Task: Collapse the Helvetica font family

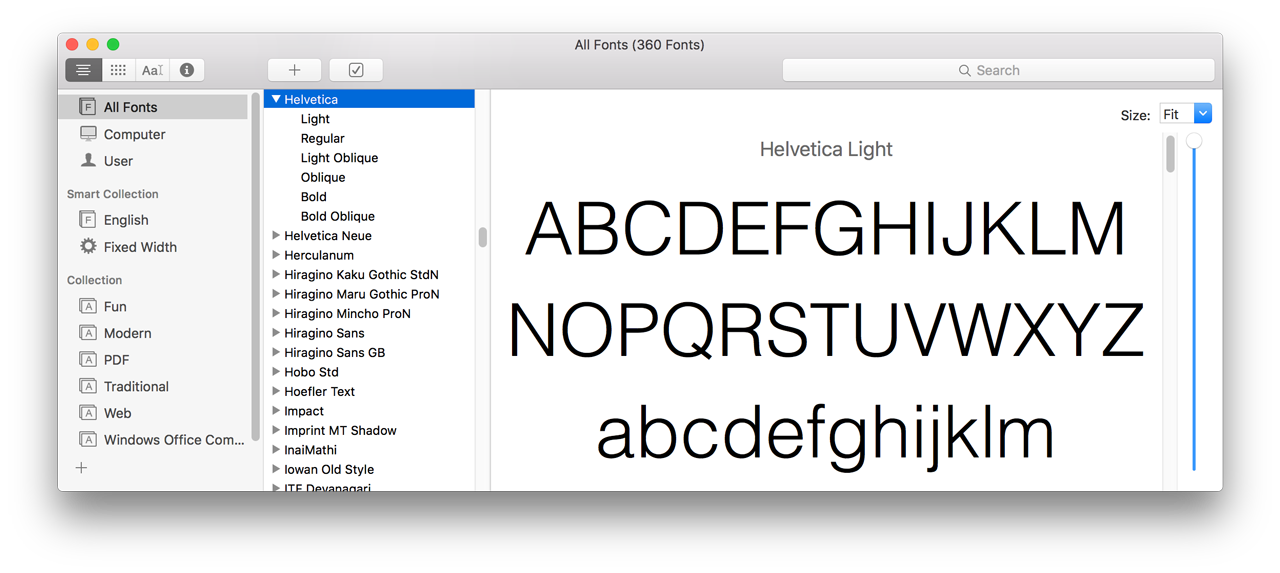Action: click(x=276, y=100)
